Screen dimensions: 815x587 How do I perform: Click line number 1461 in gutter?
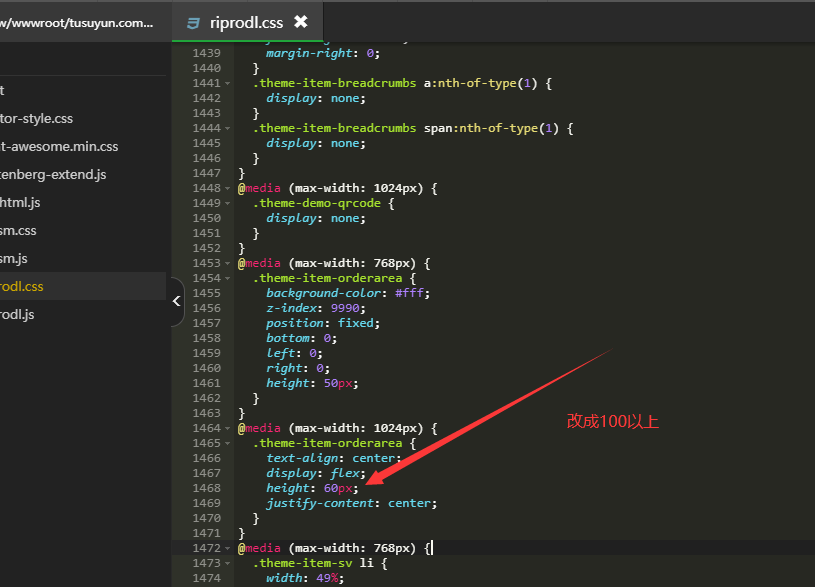pos(206,383)
